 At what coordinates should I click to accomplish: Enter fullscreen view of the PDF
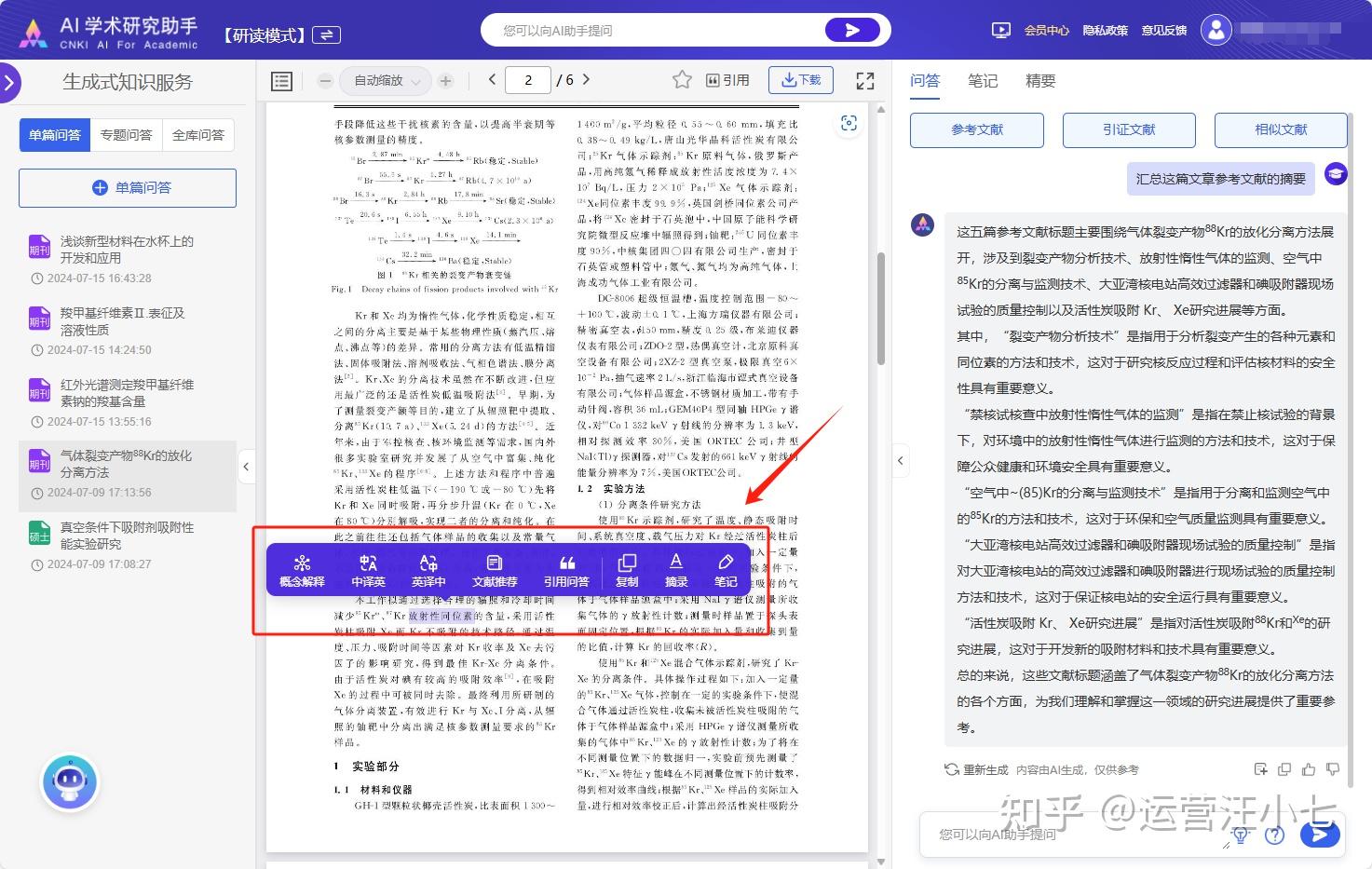click(x=864, y=80)
